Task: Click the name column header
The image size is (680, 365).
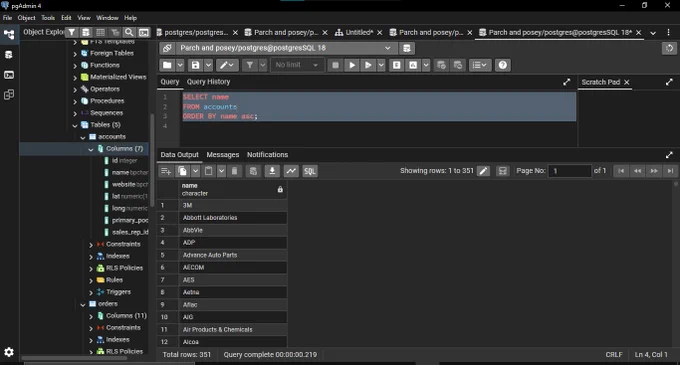Action: [x=233, y=189]
